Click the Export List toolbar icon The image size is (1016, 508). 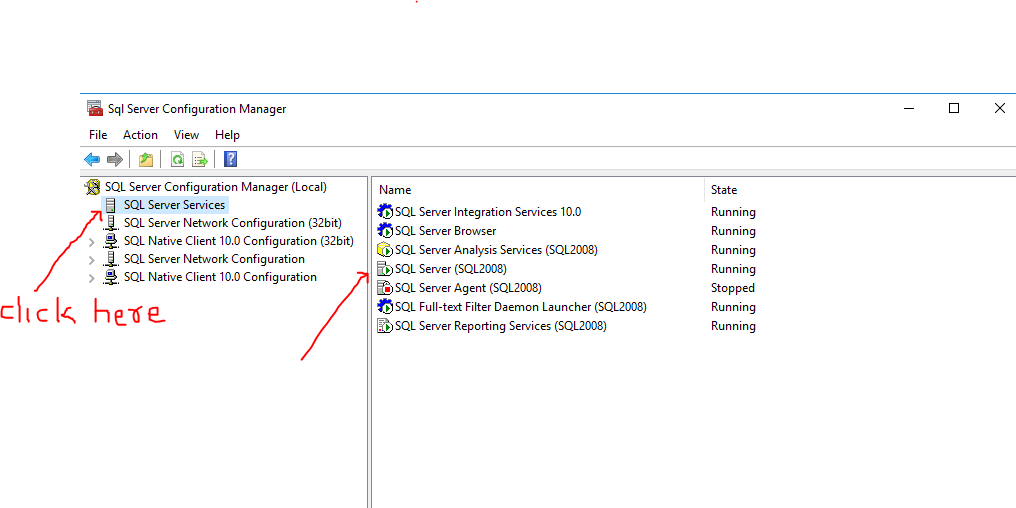click(200, 159)
